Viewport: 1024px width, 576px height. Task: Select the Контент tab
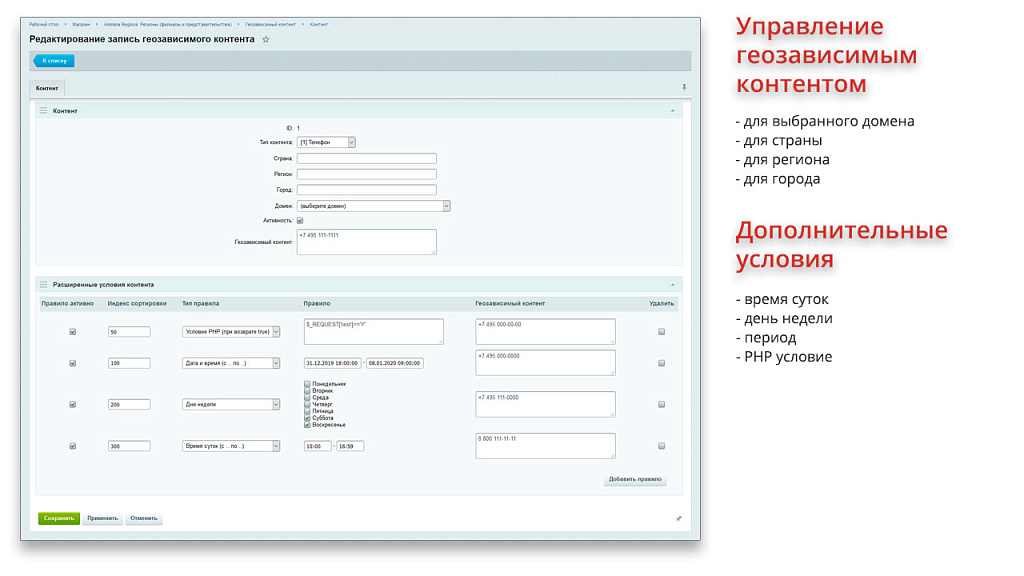[x=47, y=88]
